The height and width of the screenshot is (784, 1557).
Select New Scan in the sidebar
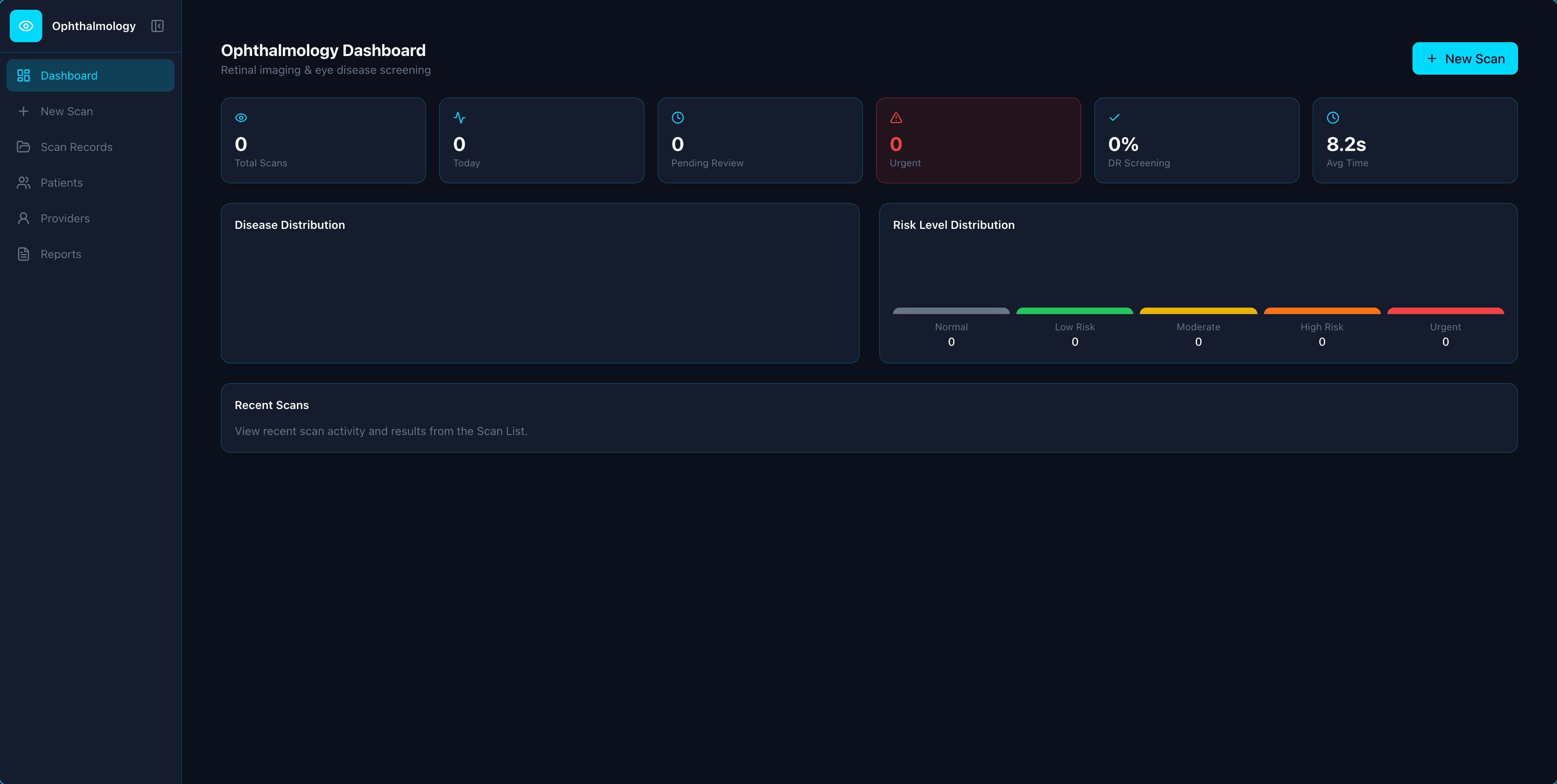click(67, 111)
